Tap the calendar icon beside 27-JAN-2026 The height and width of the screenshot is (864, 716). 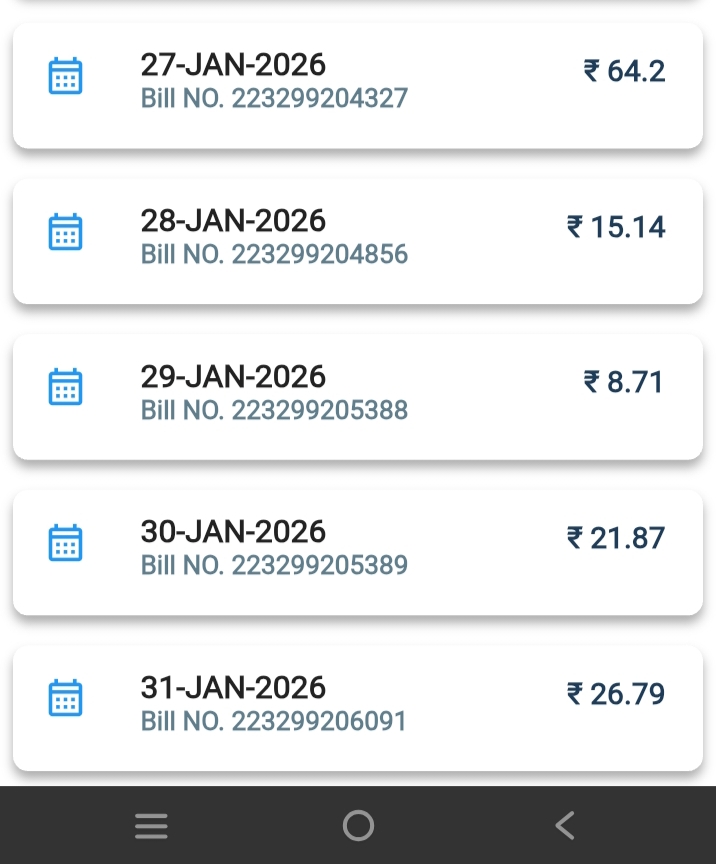pyautogui.click(x=66, y=77)
